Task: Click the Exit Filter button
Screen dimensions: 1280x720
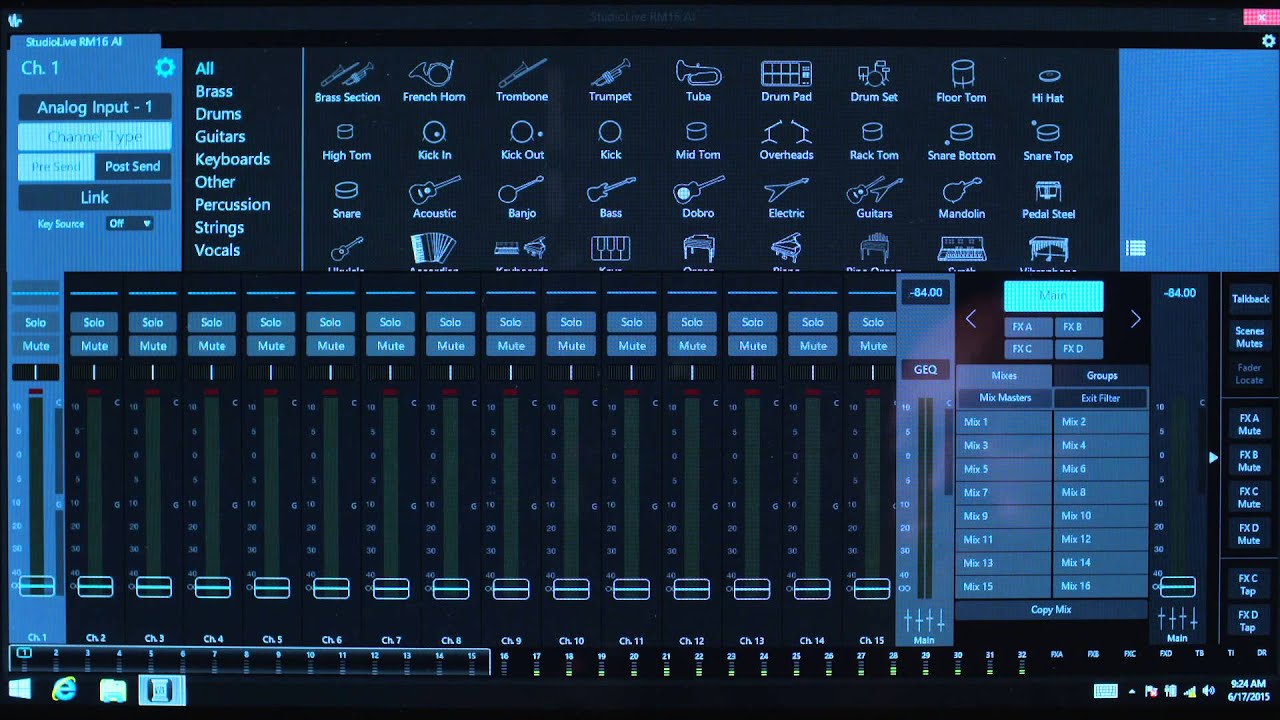Action: coord(1100,398)
